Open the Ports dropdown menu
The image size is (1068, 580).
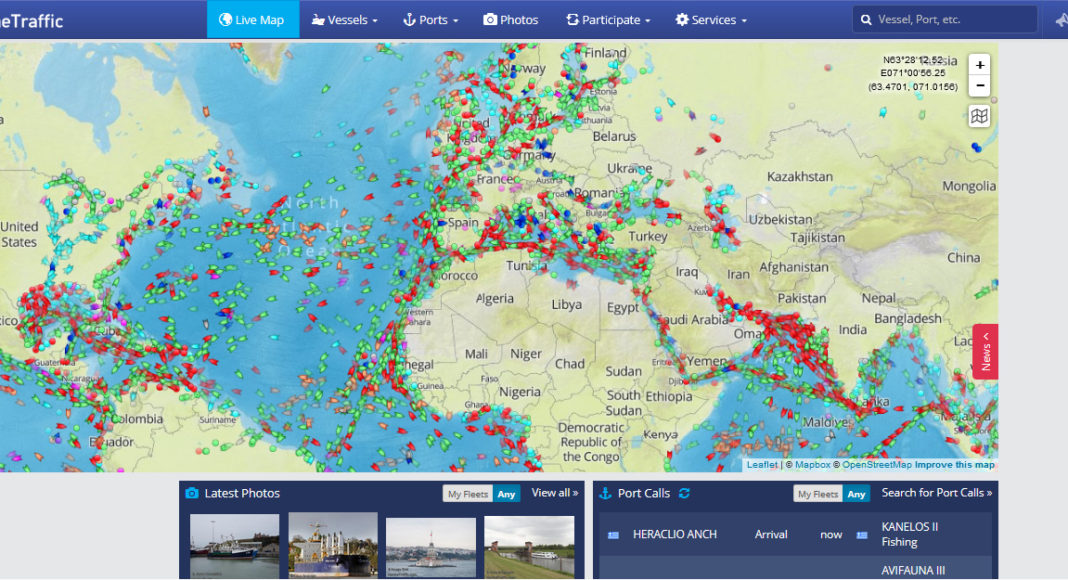(x=430, y=20)
